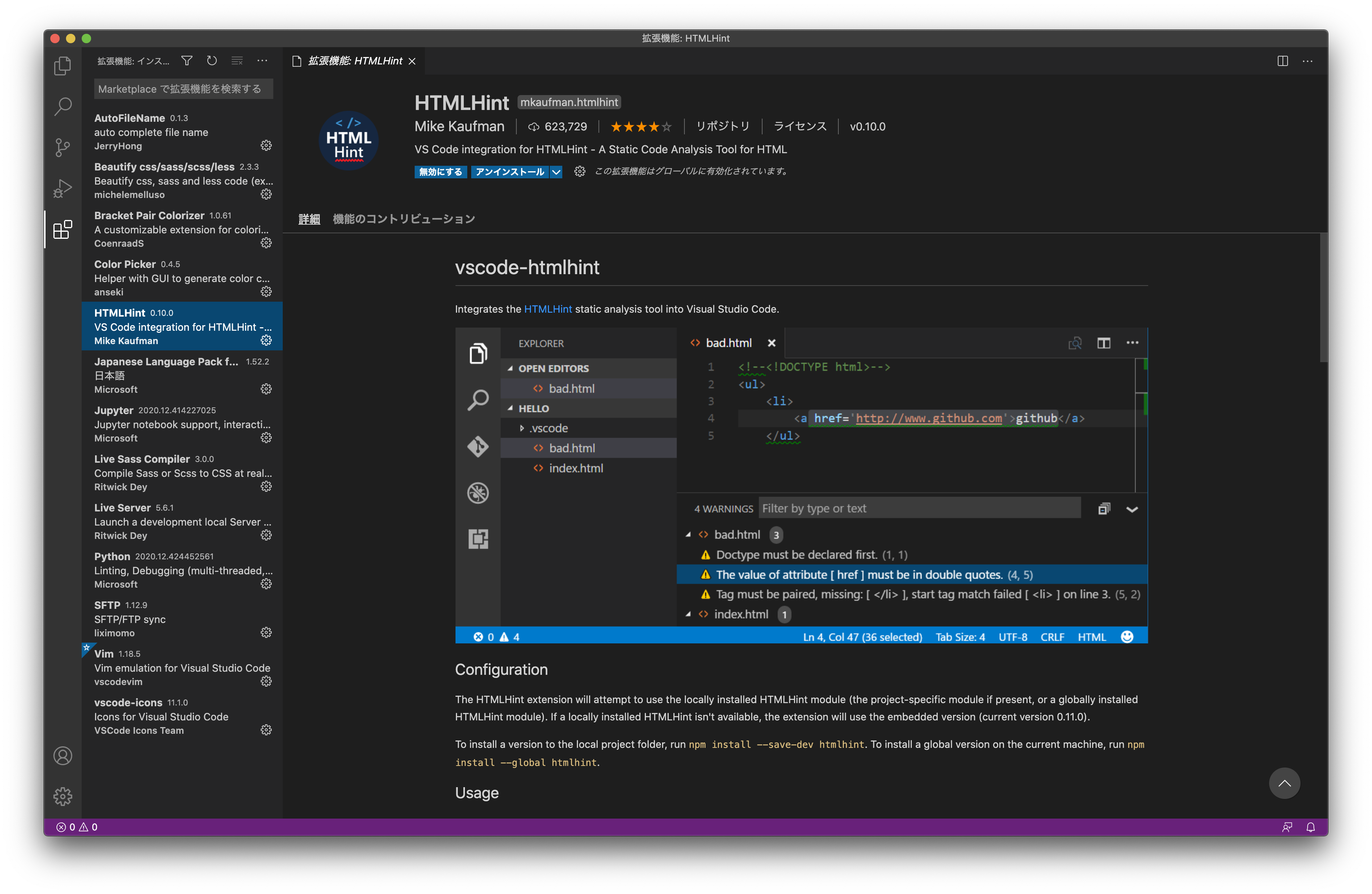Open Python extension manage gear
The height and width of the screenshot is (894, 1372).
(x=266, y=584)
